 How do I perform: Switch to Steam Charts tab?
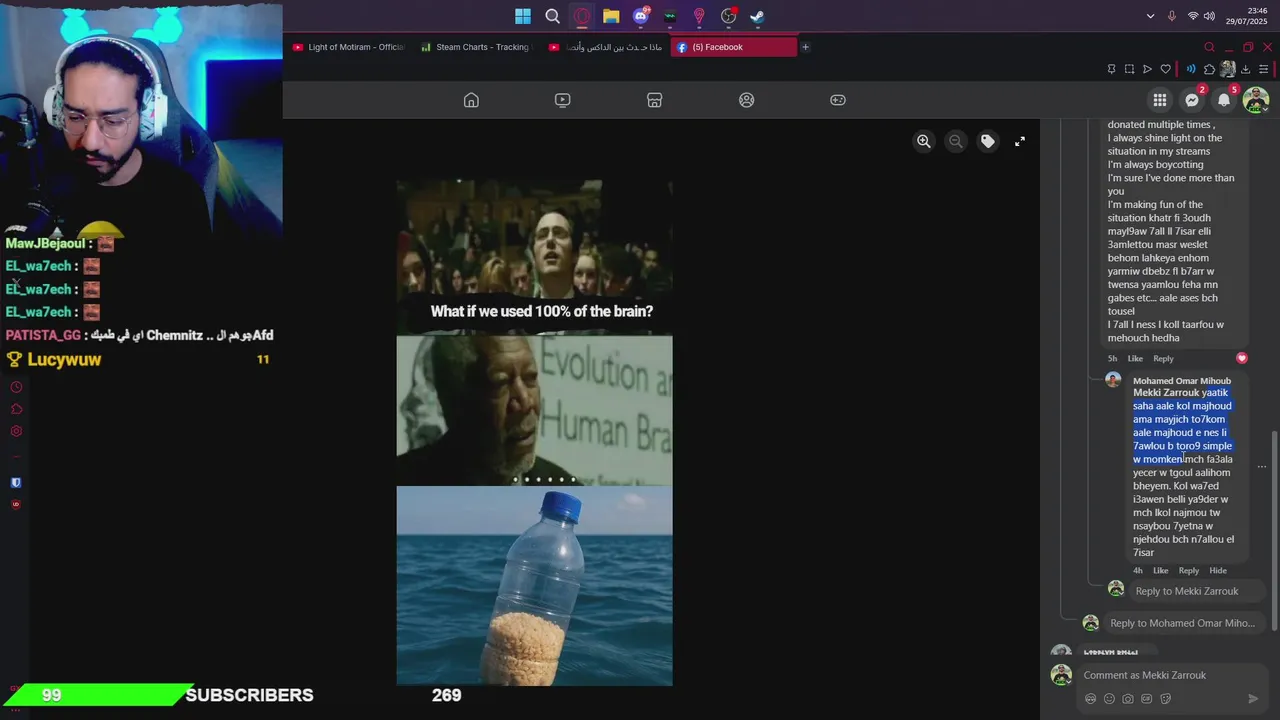pyautogui.click(x=476, y=47)
